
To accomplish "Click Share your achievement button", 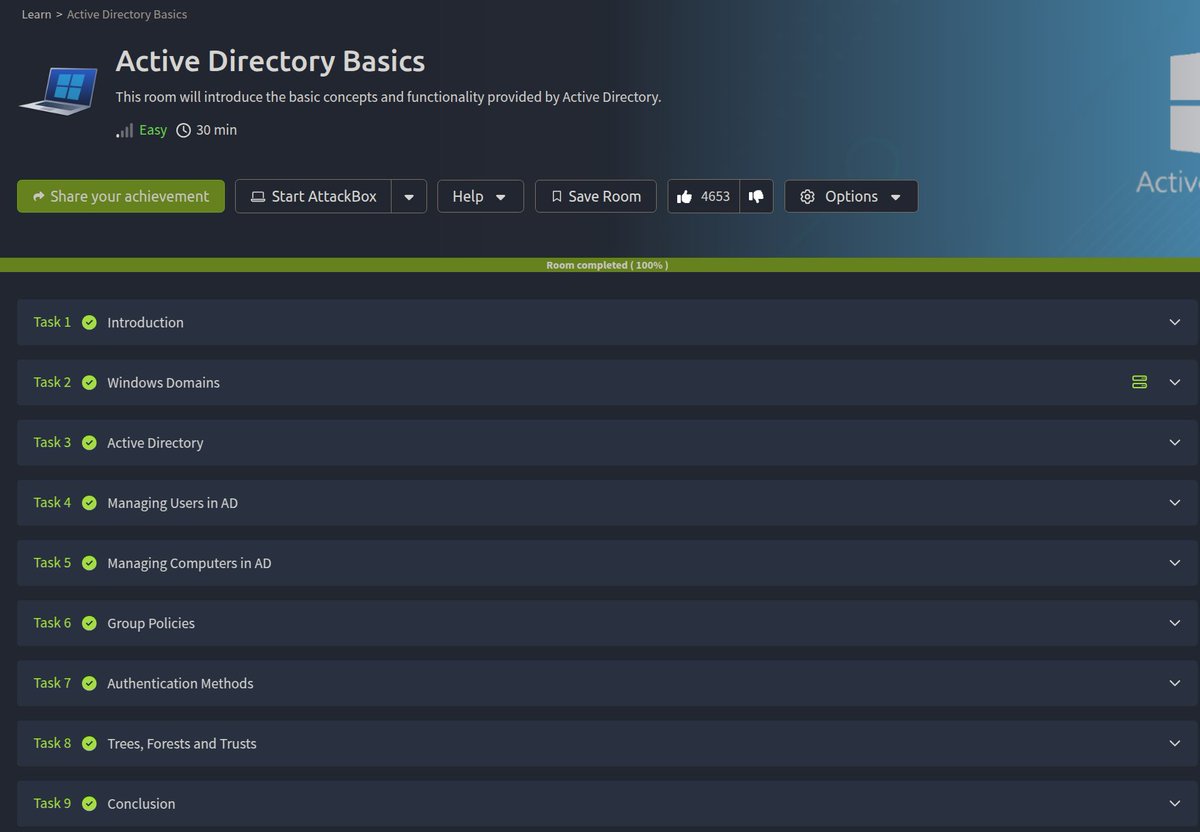I will pyautogui.click(x=121, y=197).
